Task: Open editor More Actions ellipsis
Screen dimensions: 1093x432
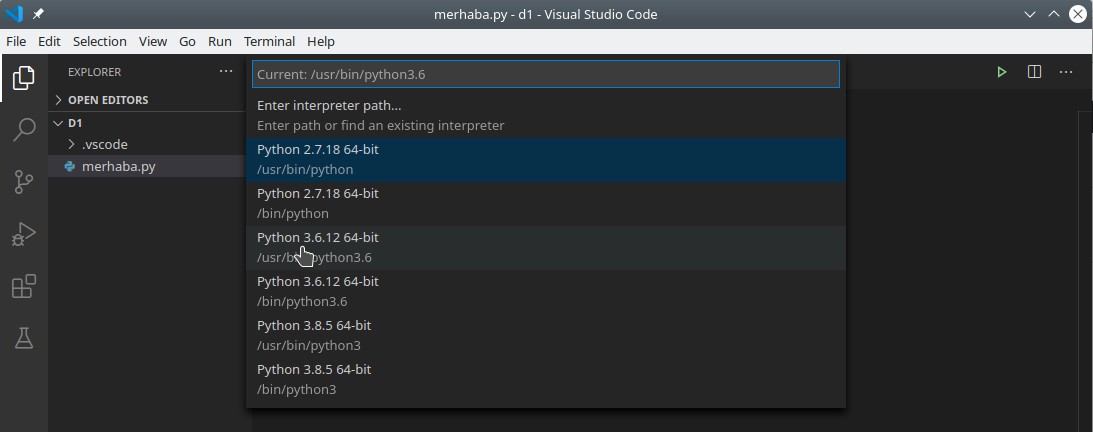Action: 1066,72
